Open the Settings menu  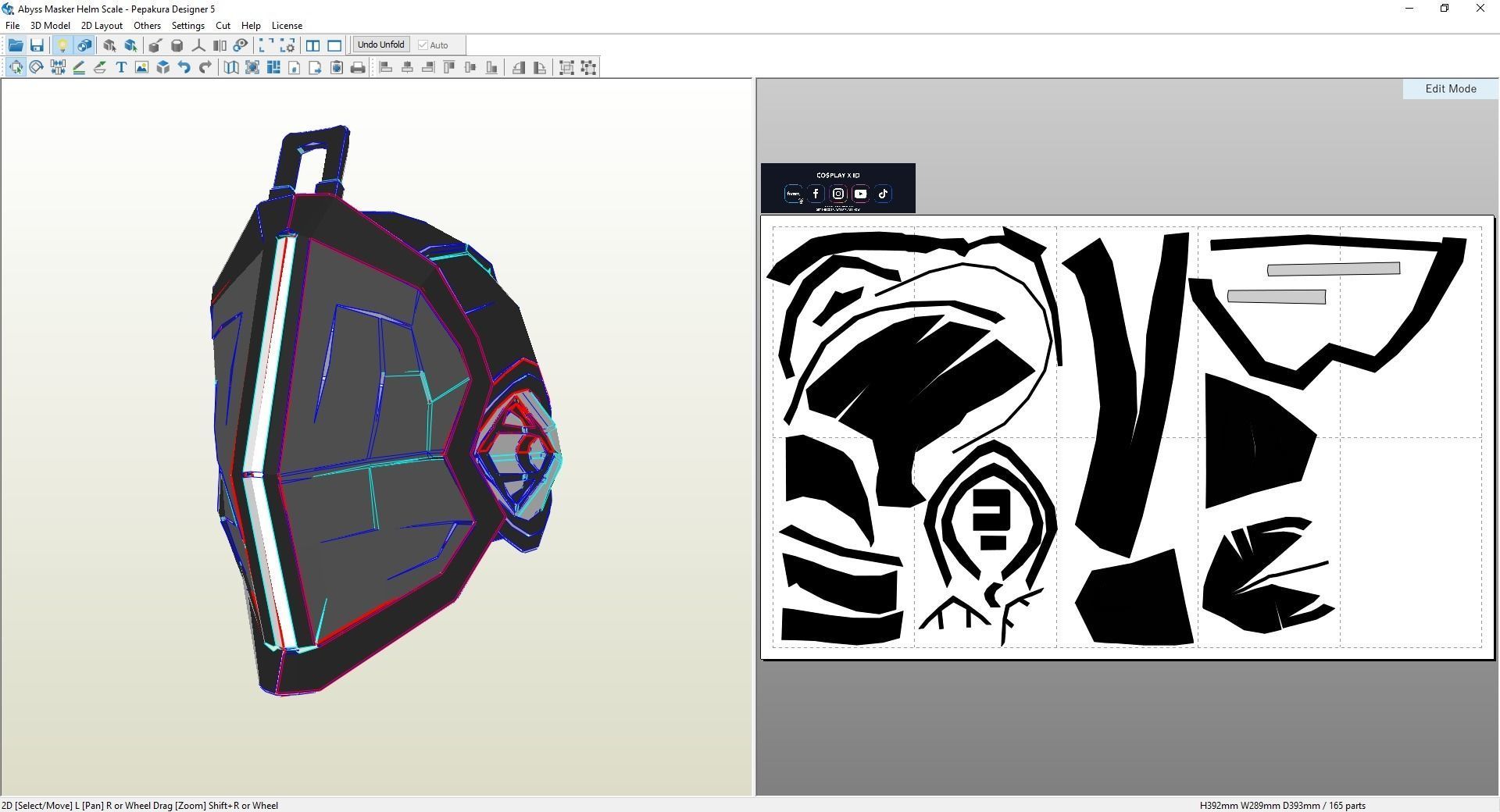[188, 26]
